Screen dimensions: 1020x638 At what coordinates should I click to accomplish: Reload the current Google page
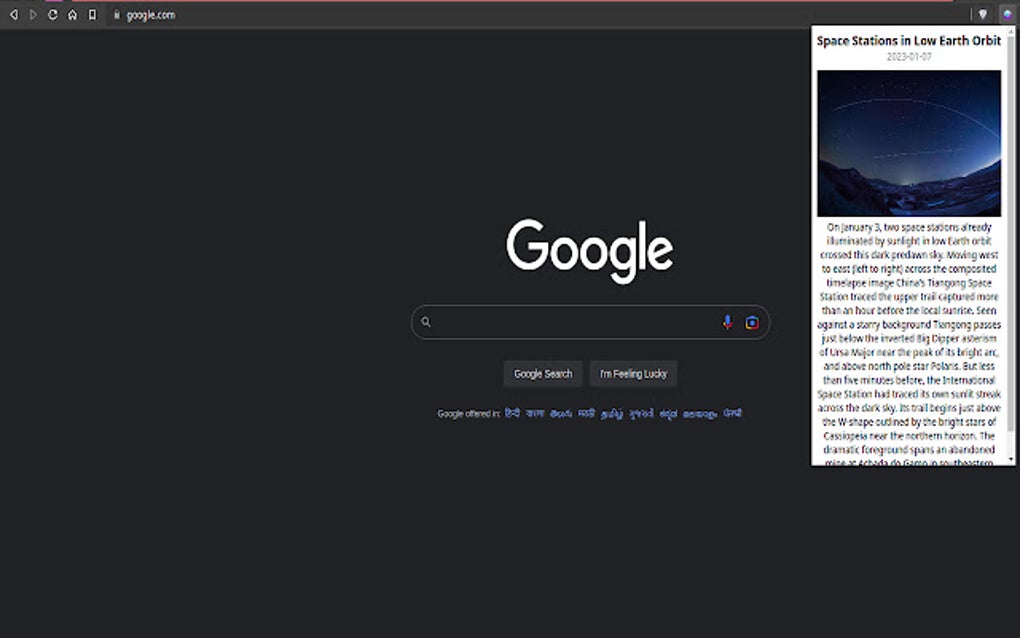52,15
